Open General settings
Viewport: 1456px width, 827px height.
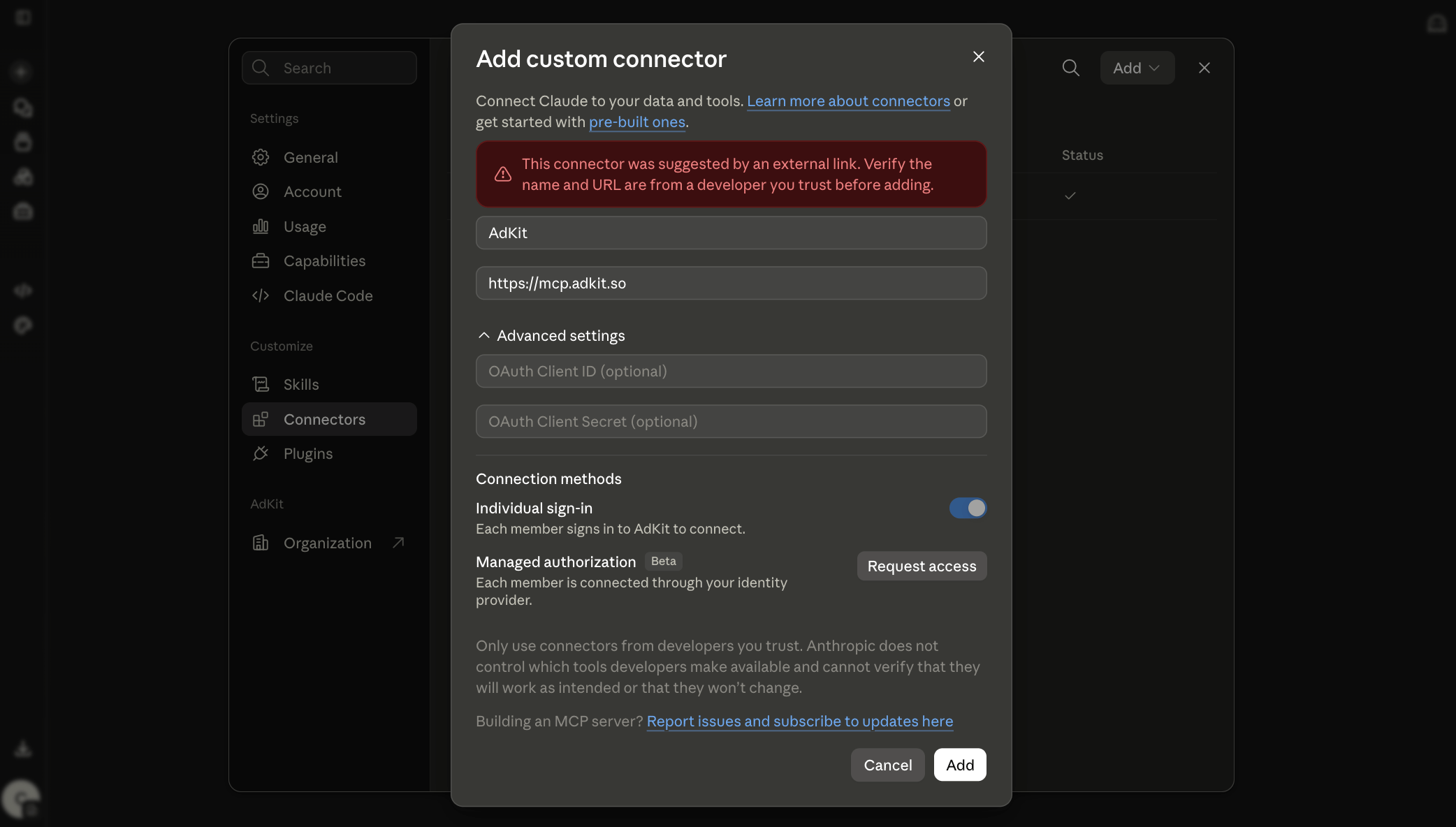329,157
